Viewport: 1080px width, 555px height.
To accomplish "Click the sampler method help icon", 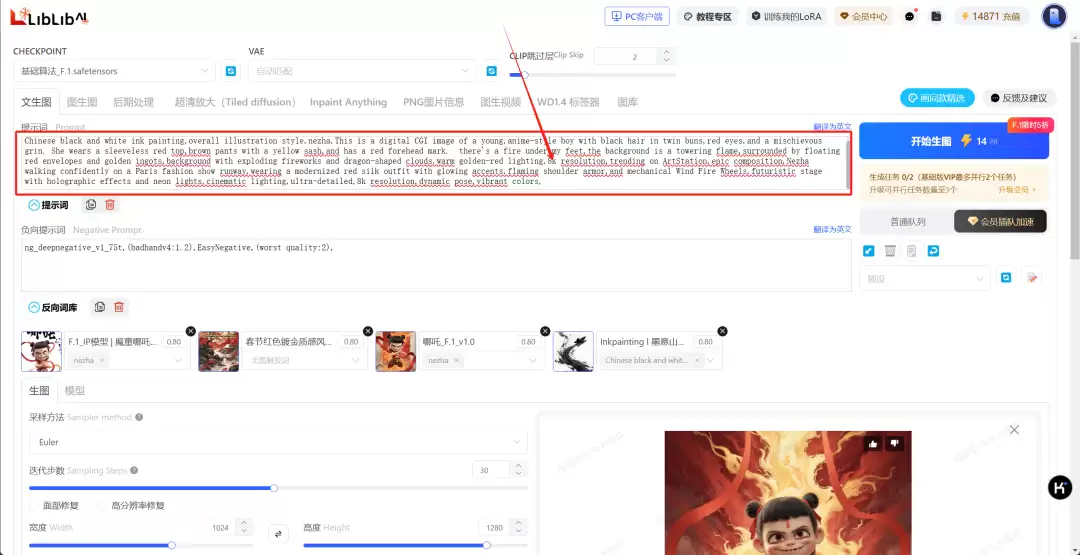I will click(x=139, y=417).
